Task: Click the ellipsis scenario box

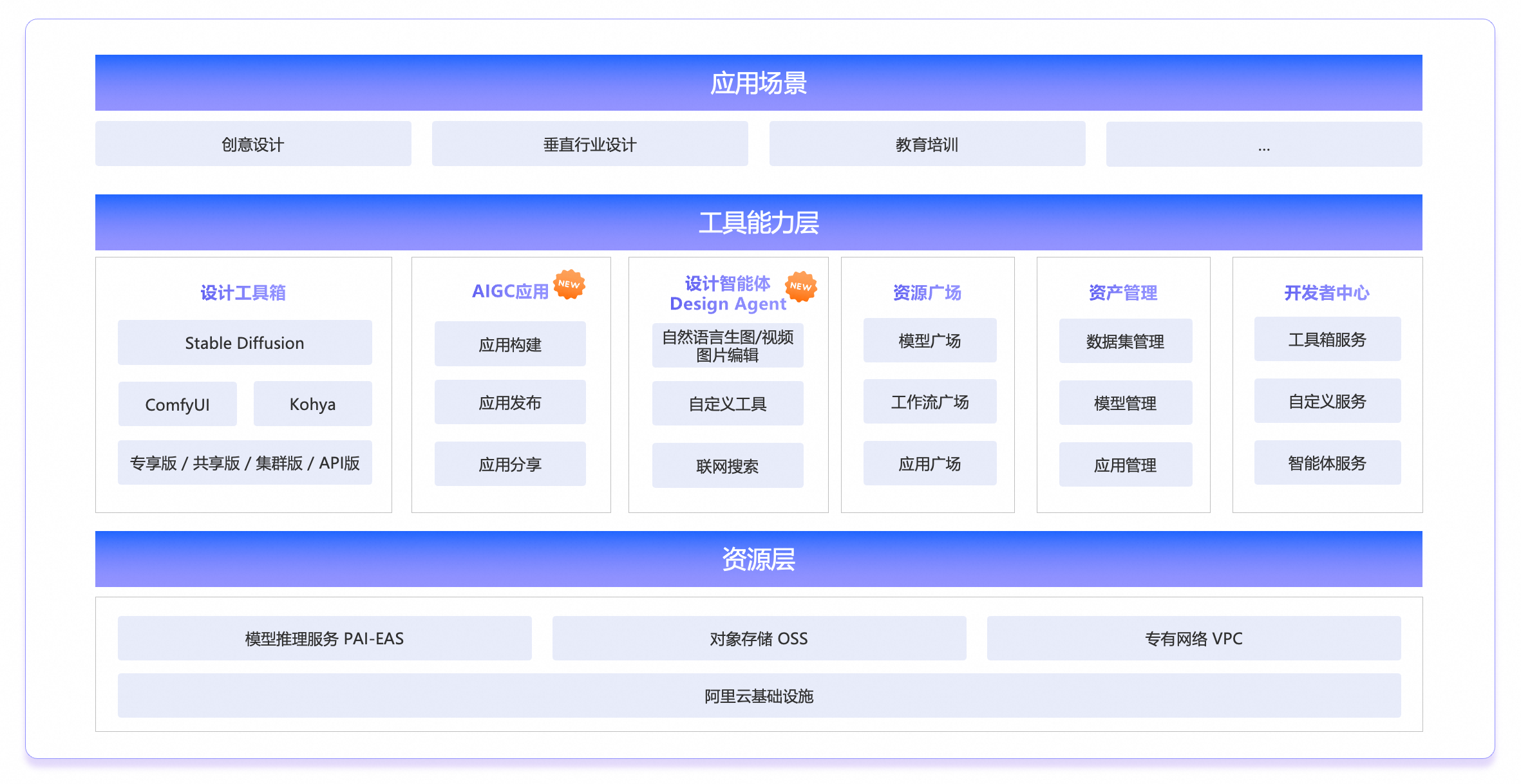Action: pyautogui.click(x=1264, y=145)
